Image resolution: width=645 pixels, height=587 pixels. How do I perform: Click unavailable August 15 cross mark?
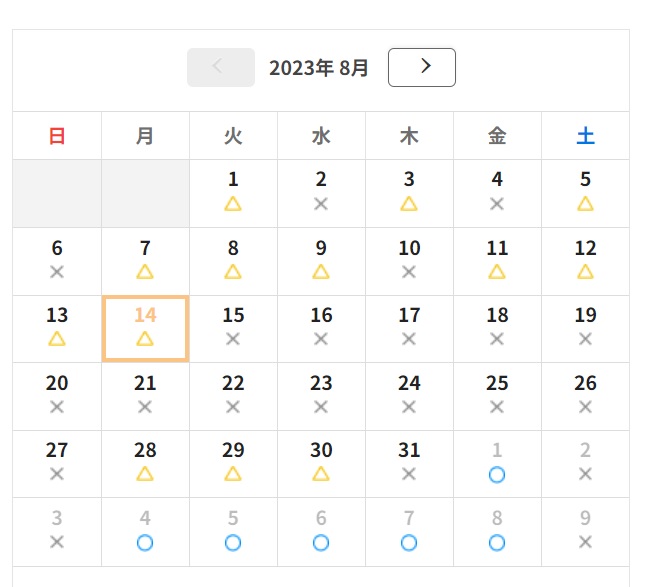[233, 339]
